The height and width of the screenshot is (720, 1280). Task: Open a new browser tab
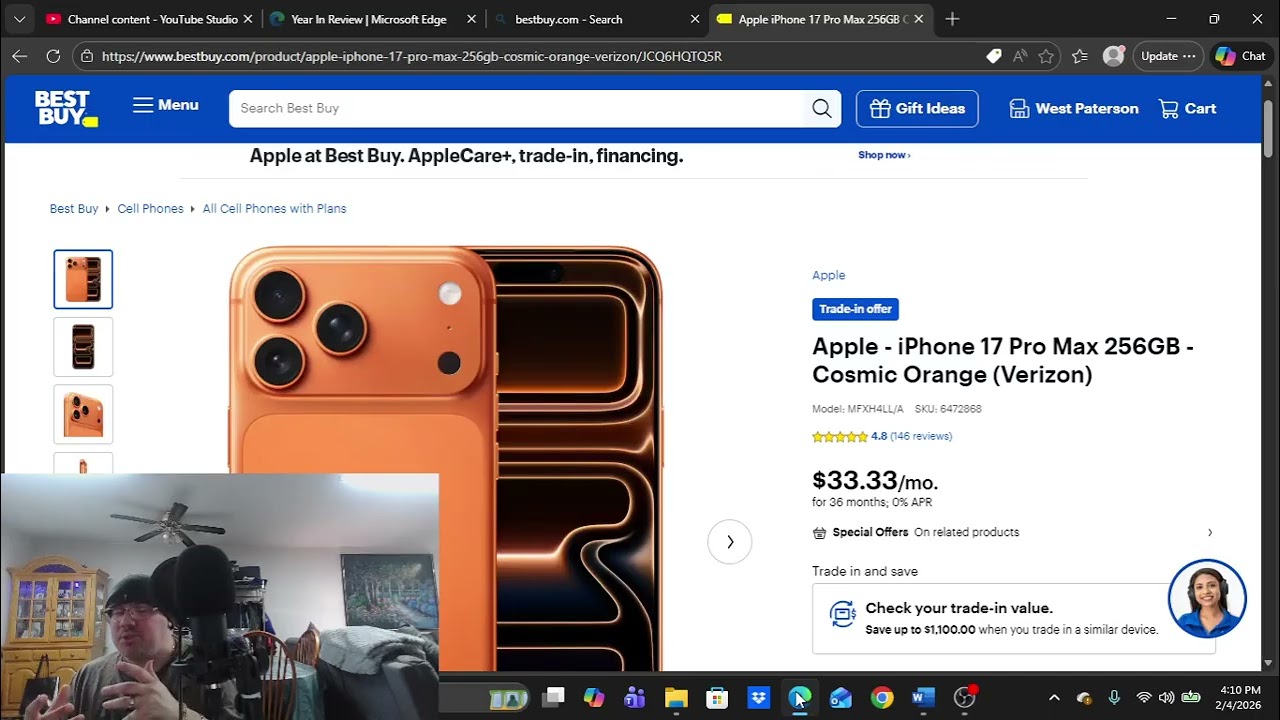952,19
